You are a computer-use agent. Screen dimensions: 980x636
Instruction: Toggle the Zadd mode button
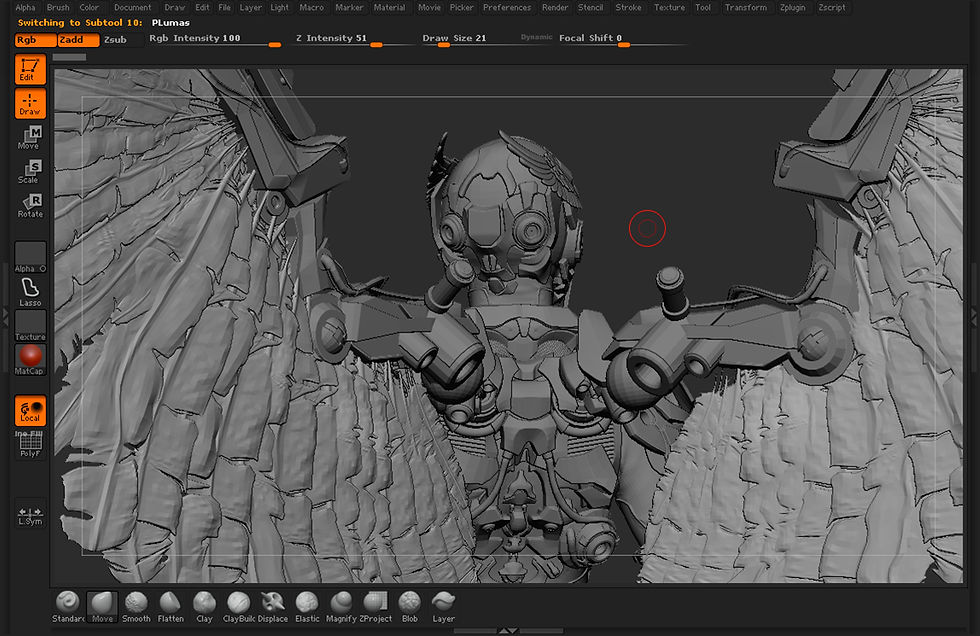78,40
